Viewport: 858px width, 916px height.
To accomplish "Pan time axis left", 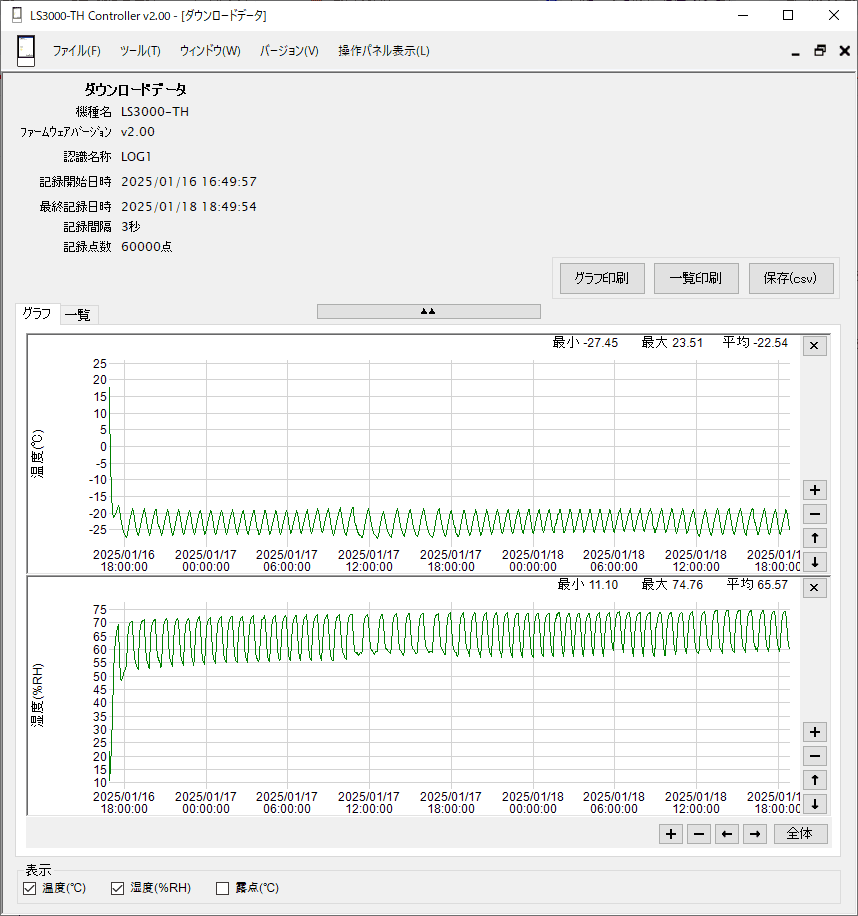I will pos(727,834).
